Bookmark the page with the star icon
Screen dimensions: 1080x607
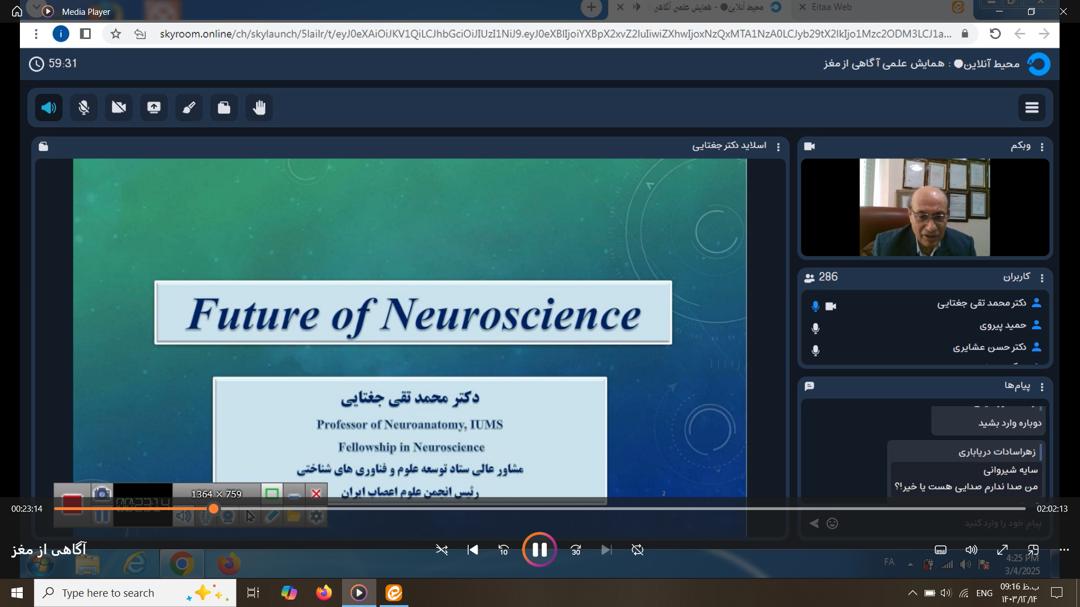click(115, 34)
